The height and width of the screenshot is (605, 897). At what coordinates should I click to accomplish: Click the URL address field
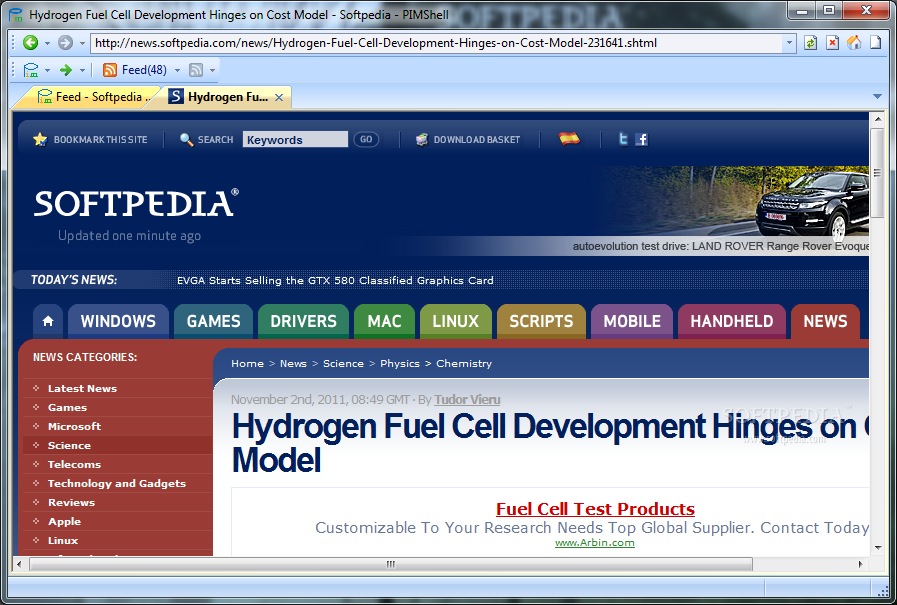point(437,43)
